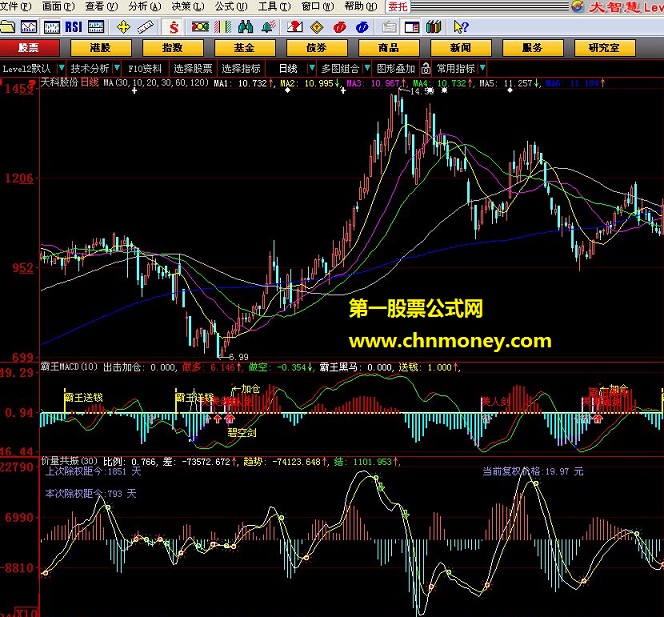Select the 商品 category button
Viewport: 664px width, 617px height.
pyautogui.click(x=389, y=48)
